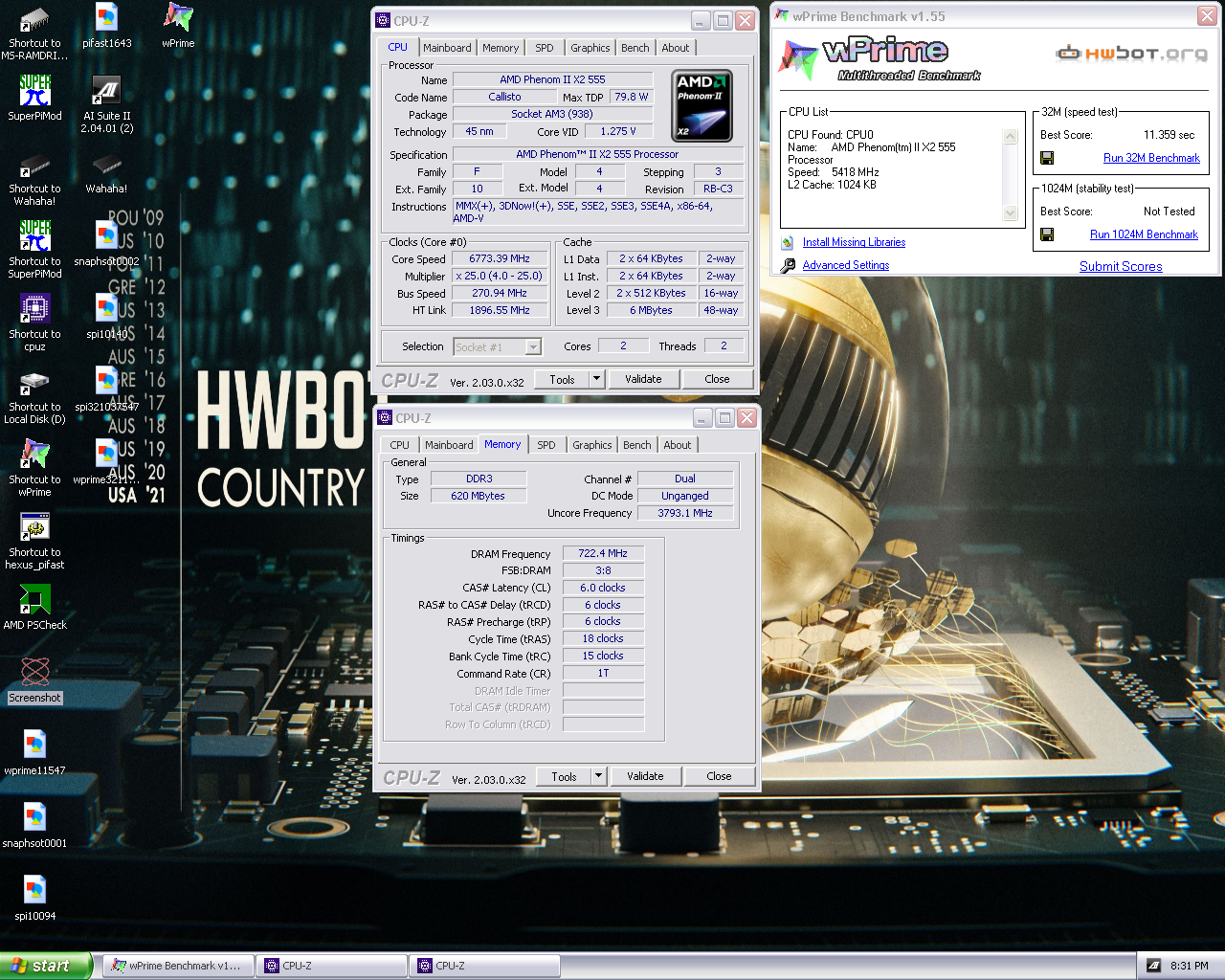The image size is (1225, 980).
Task: Click the taskbar clock showing 8:31 PM
Action: click(x=1190, y=966)
